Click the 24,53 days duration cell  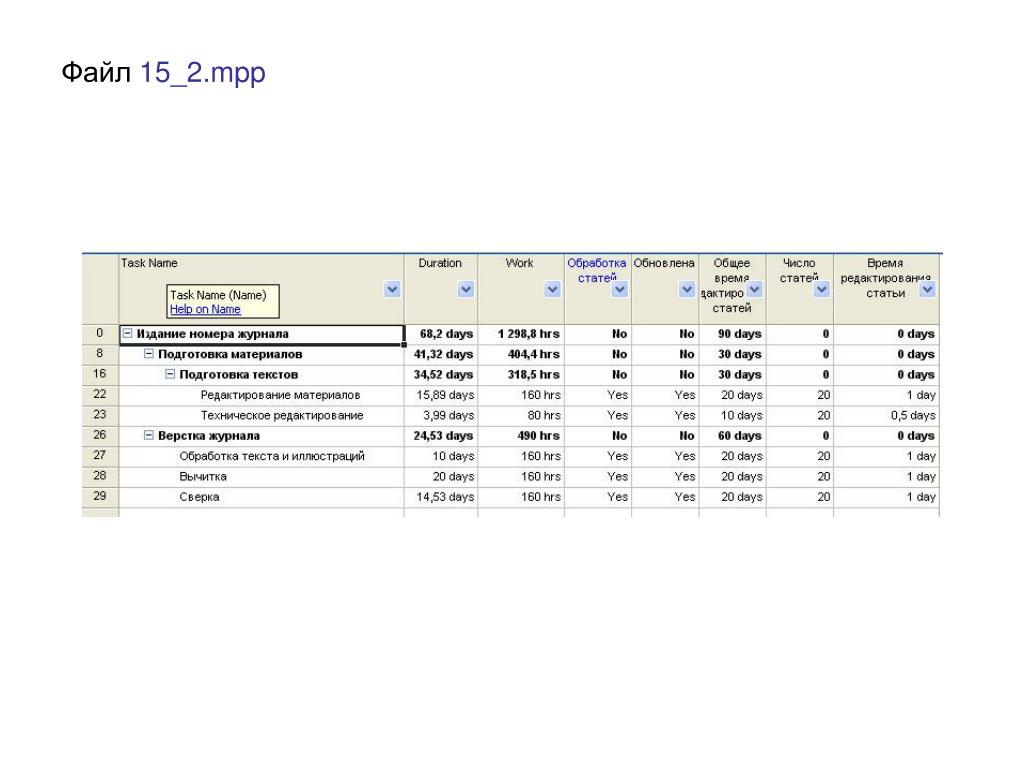point(441,436)
